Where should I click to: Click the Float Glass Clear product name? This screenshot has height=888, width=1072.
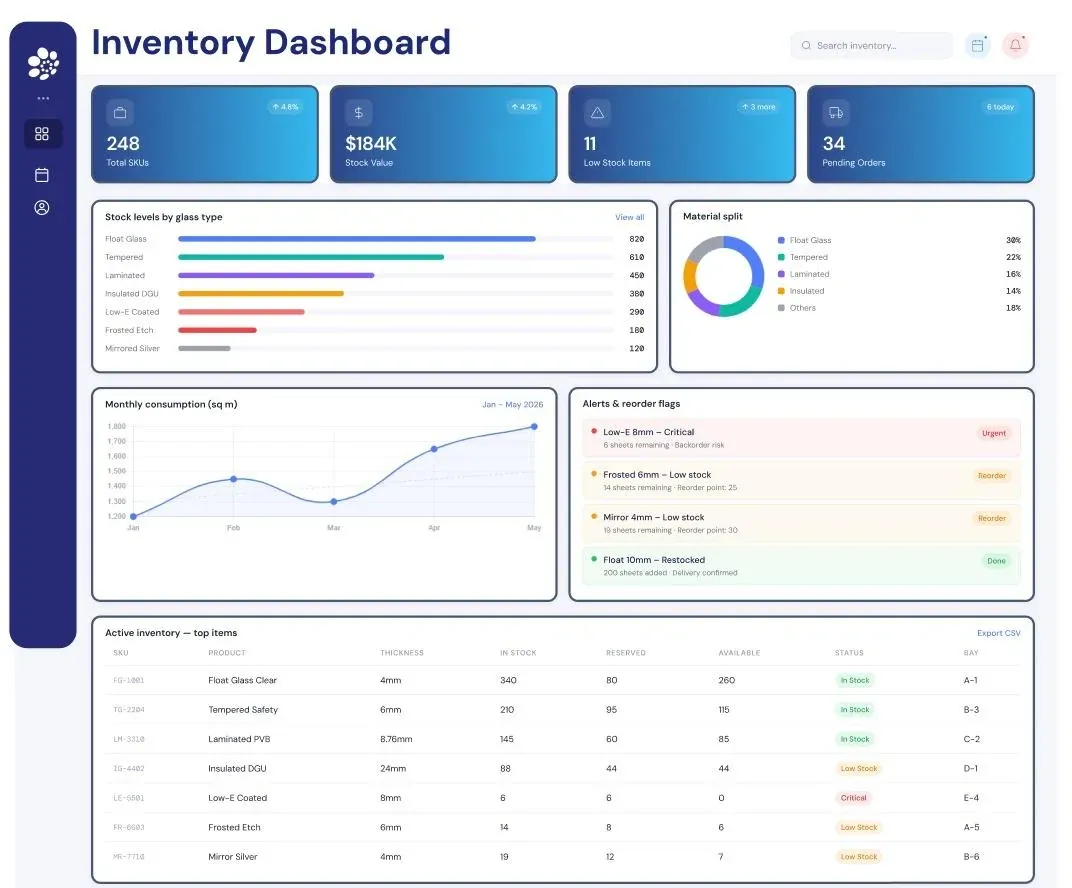tap(243, 680)
